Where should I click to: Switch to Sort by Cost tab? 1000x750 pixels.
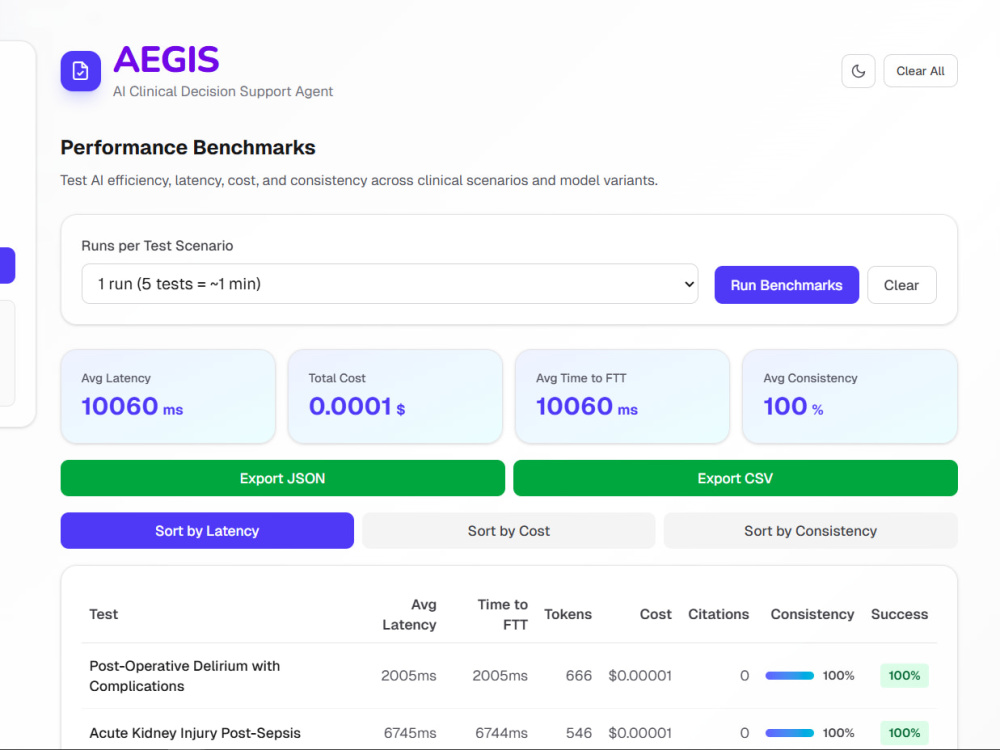click(509, 531)
